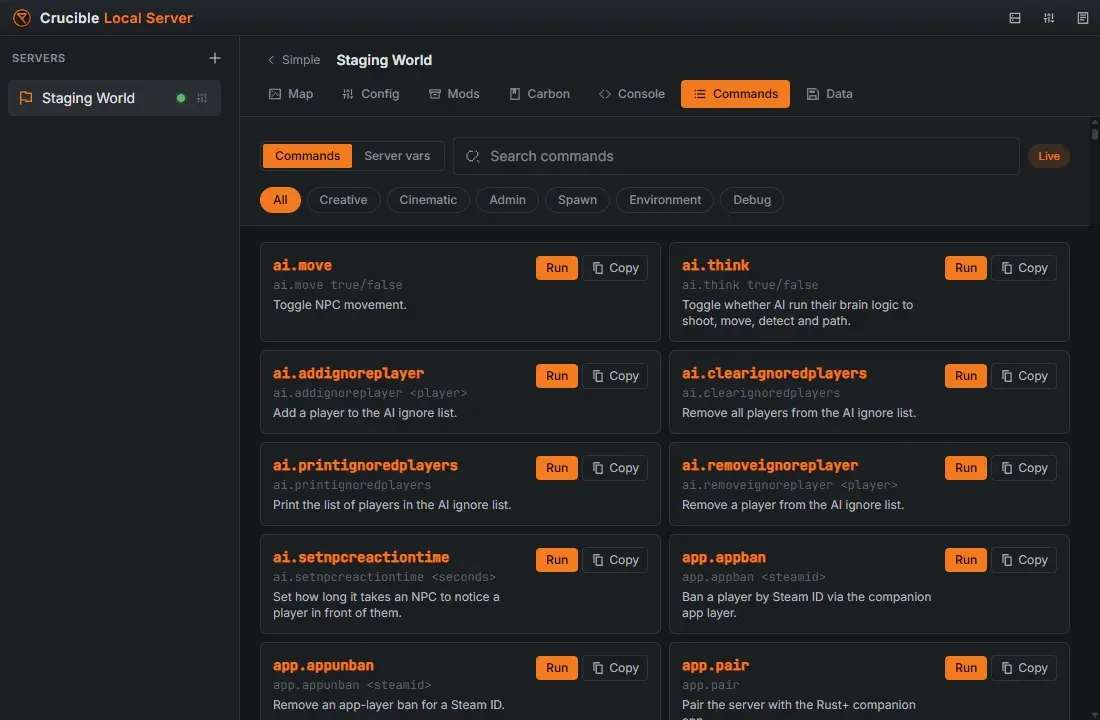Viewport: 1100px width, 720px height.
Task: Run the app.appban command
Action: coord(966,559)
